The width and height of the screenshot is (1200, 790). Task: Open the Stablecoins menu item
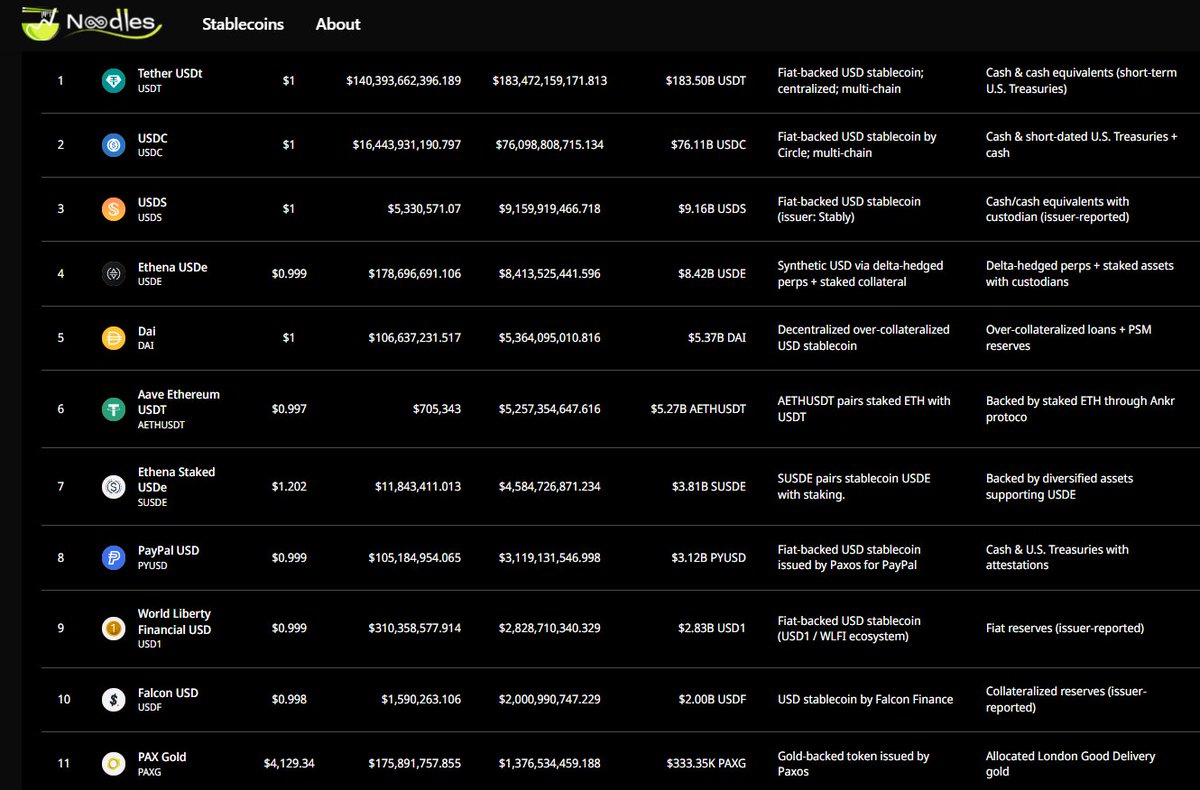click(x=243, y=24)
